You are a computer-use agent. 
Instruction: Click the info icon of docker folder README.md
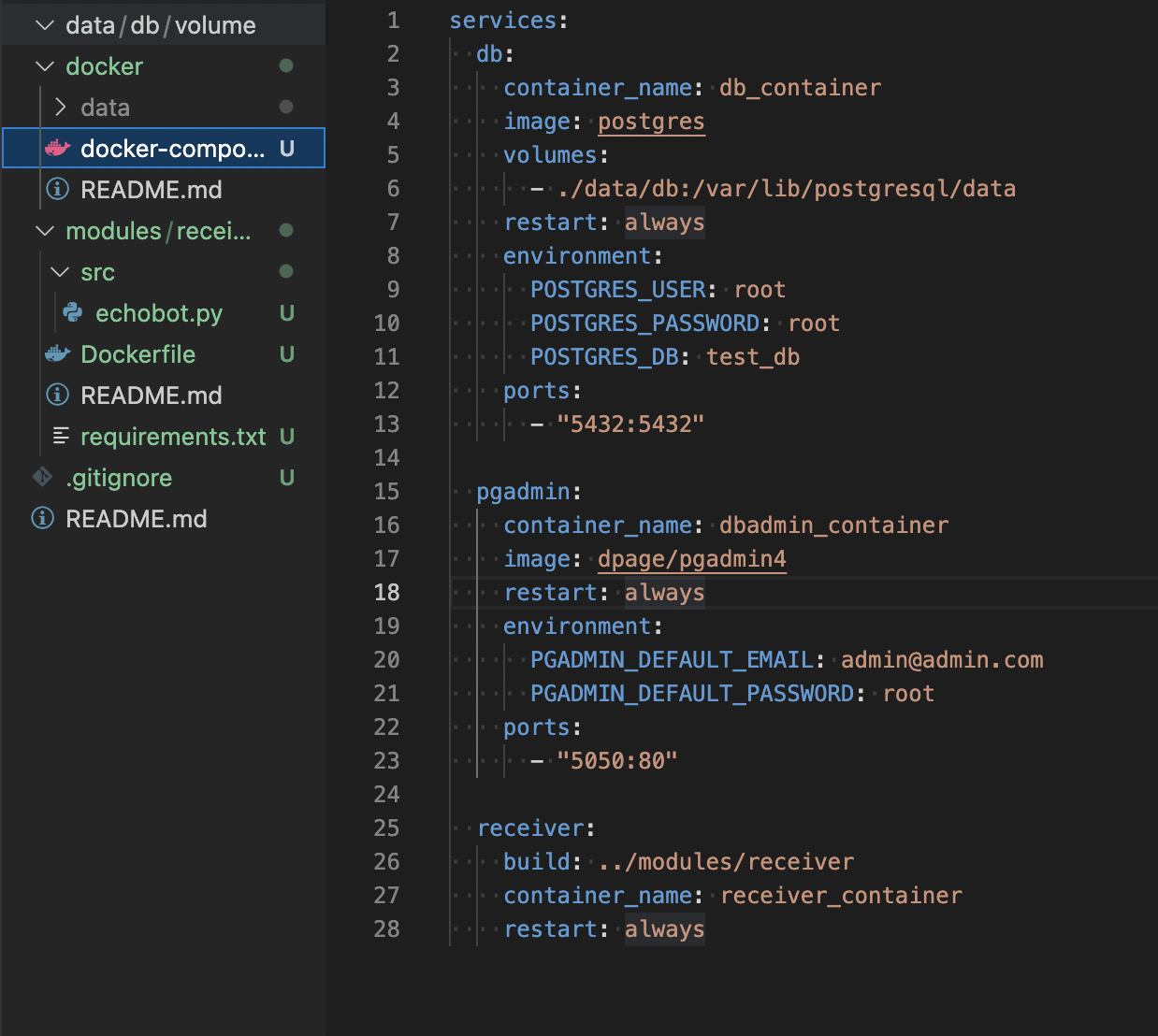tap(58, 189)
